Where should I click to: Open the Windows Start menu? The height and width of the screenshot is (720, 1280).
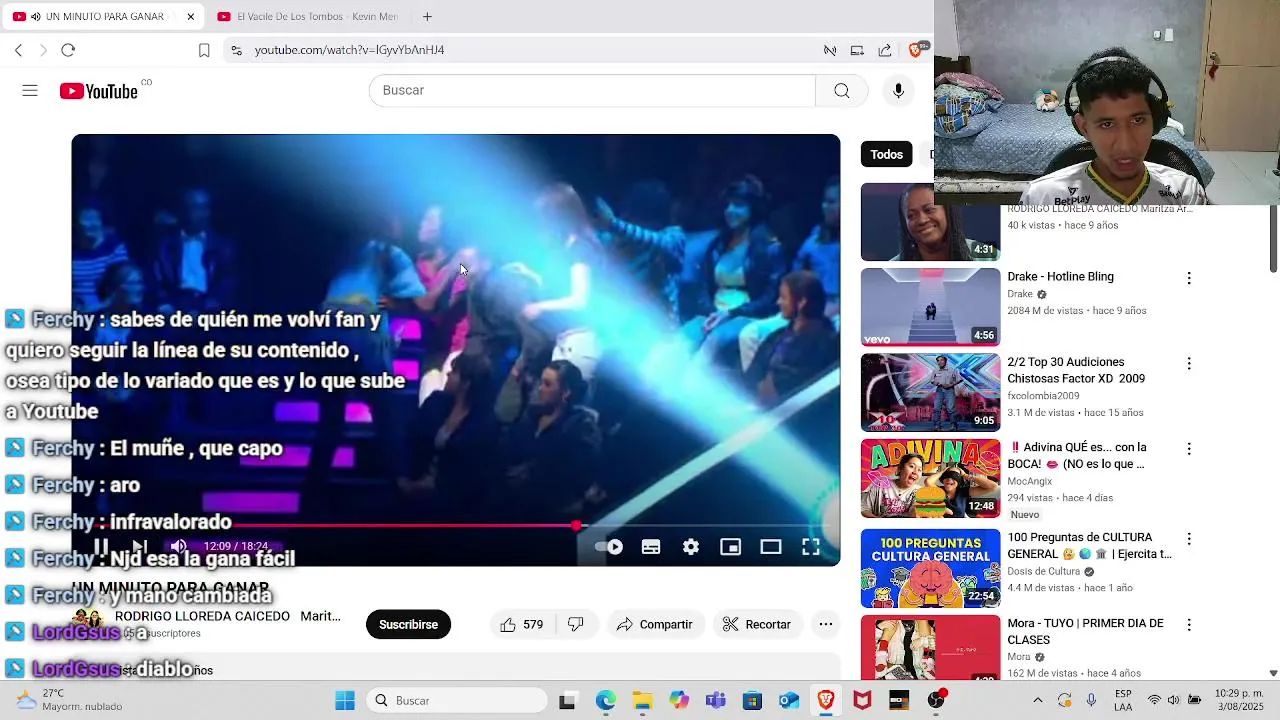pos(345,701)
